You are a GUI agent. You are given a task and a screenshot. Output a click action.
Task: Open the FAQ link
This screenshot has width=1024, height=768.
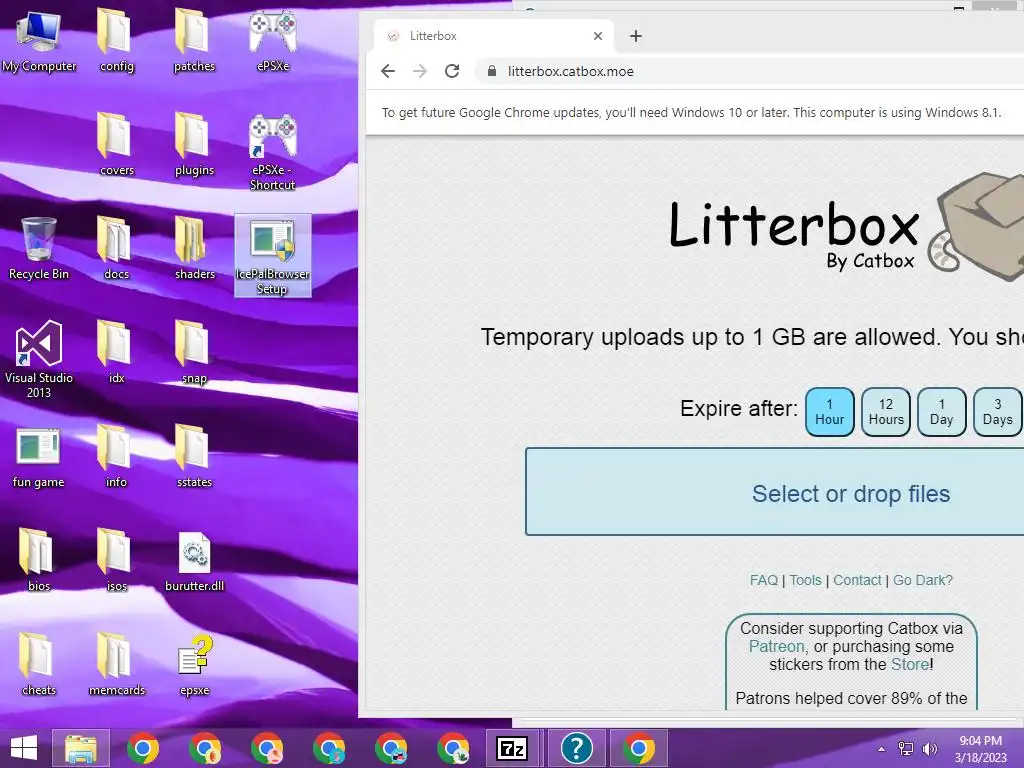[763, 580]
